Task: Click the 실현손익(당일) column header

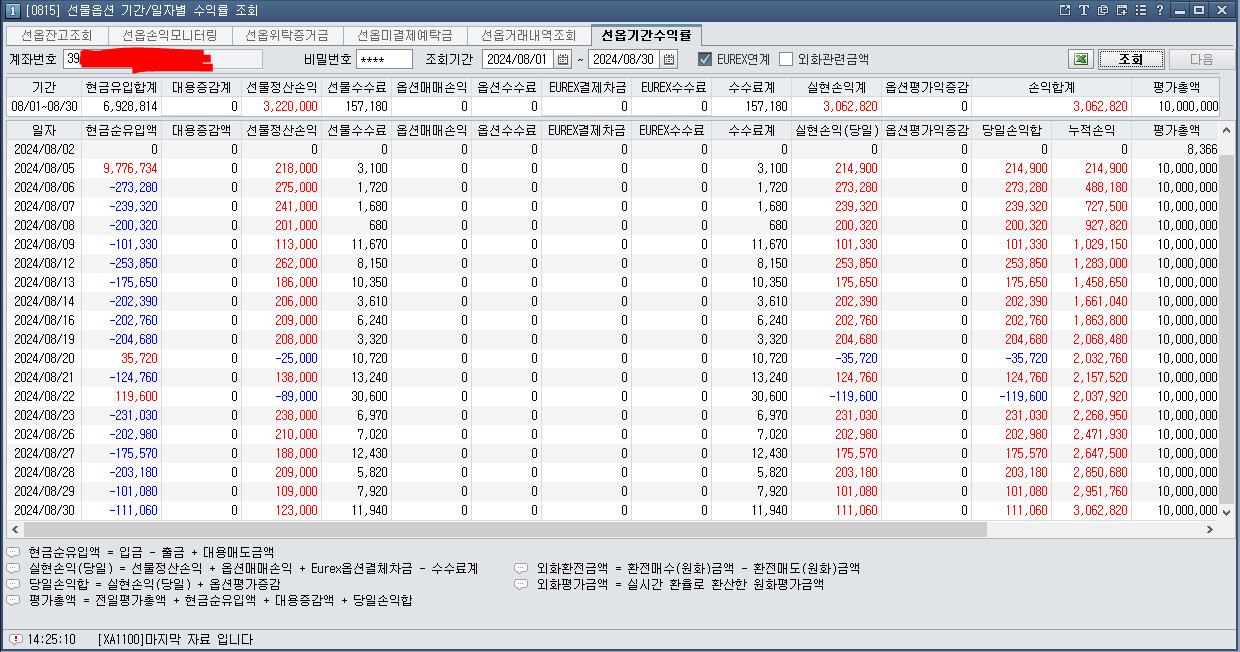Action: (x=838, y=130)
